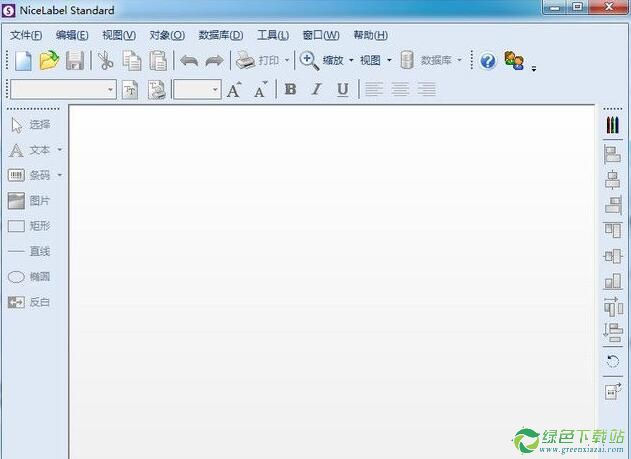
Task: Save the label with floppy disk icon
Action: (x=75, y=61)
